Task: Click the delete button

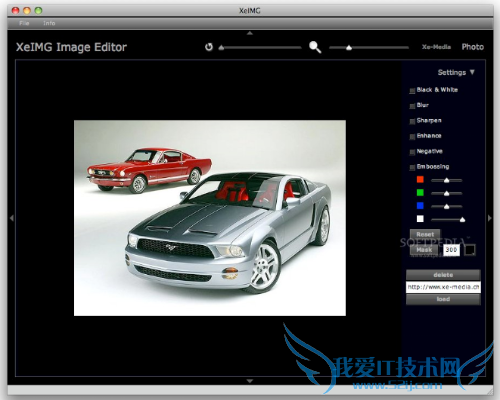Action: coord(443,275)
